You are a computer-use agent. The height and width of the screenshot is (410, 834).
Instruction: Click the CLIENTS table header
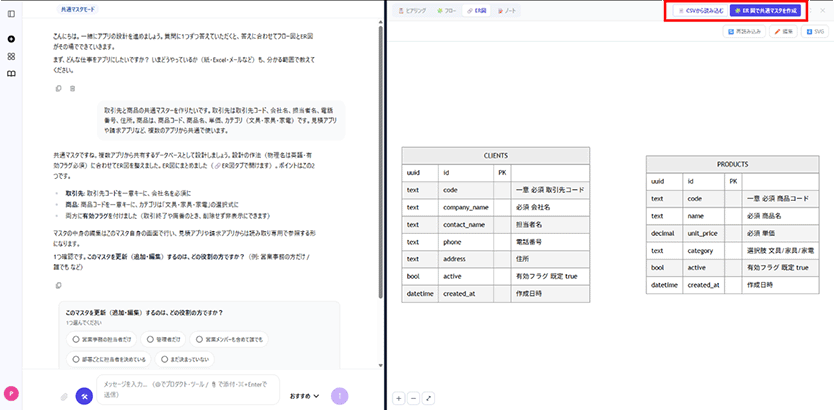pos(496,156)
